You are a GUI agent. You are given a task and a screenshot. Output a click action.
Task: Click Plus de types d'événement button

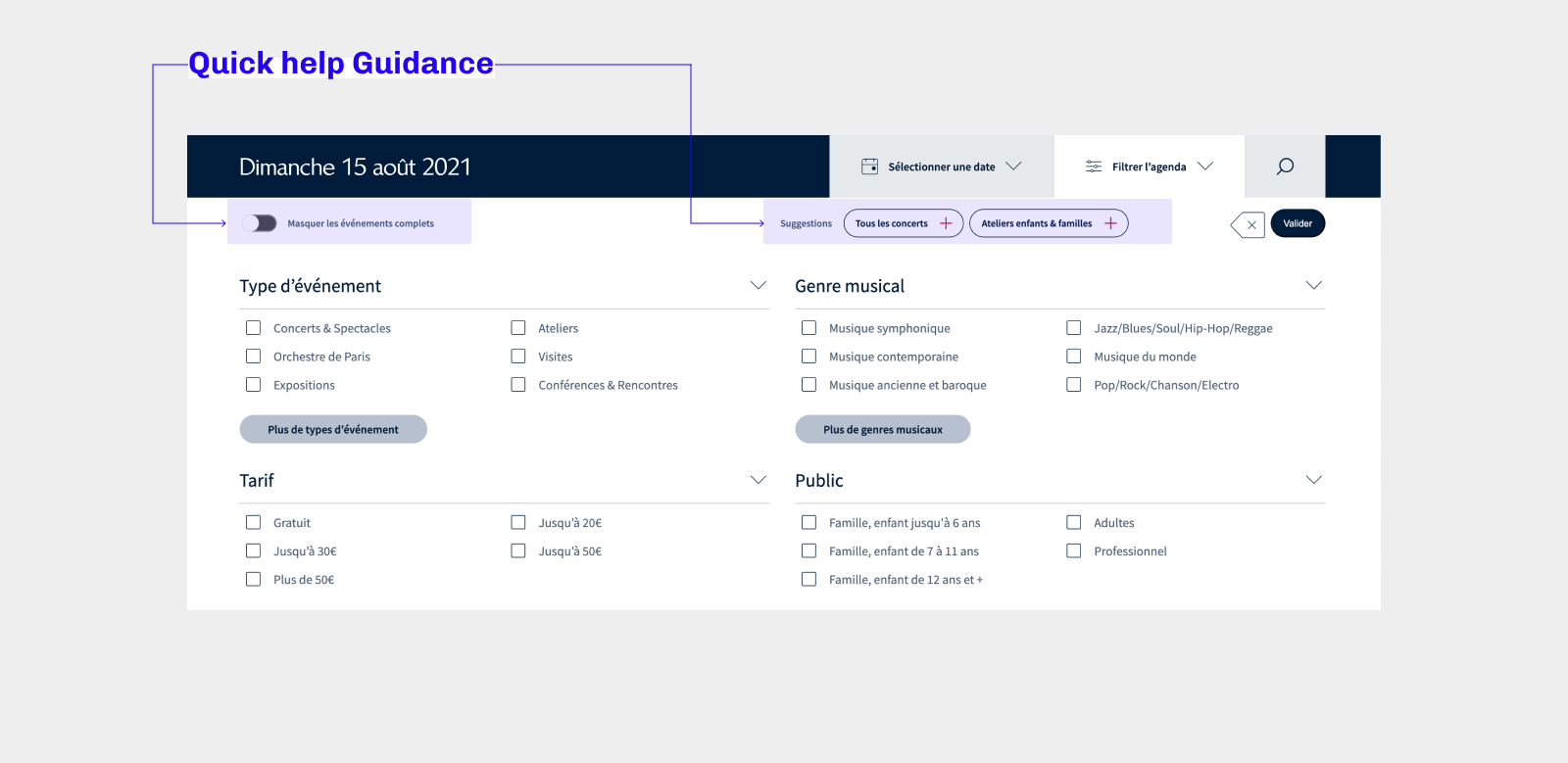[333, 429]
